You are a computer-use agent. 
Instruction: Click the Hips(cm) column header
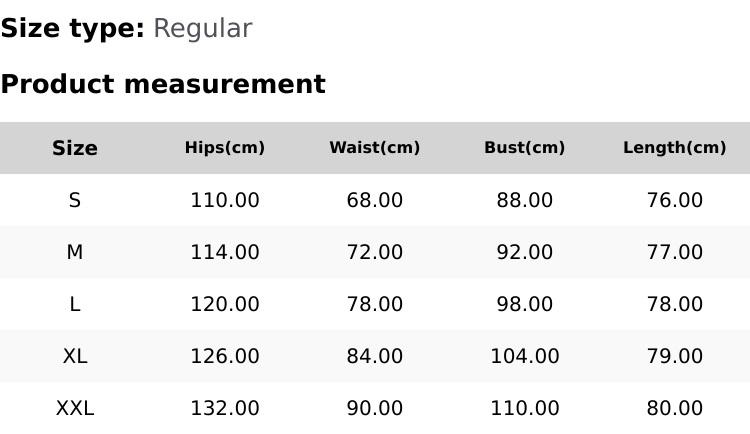coord(225,148)
